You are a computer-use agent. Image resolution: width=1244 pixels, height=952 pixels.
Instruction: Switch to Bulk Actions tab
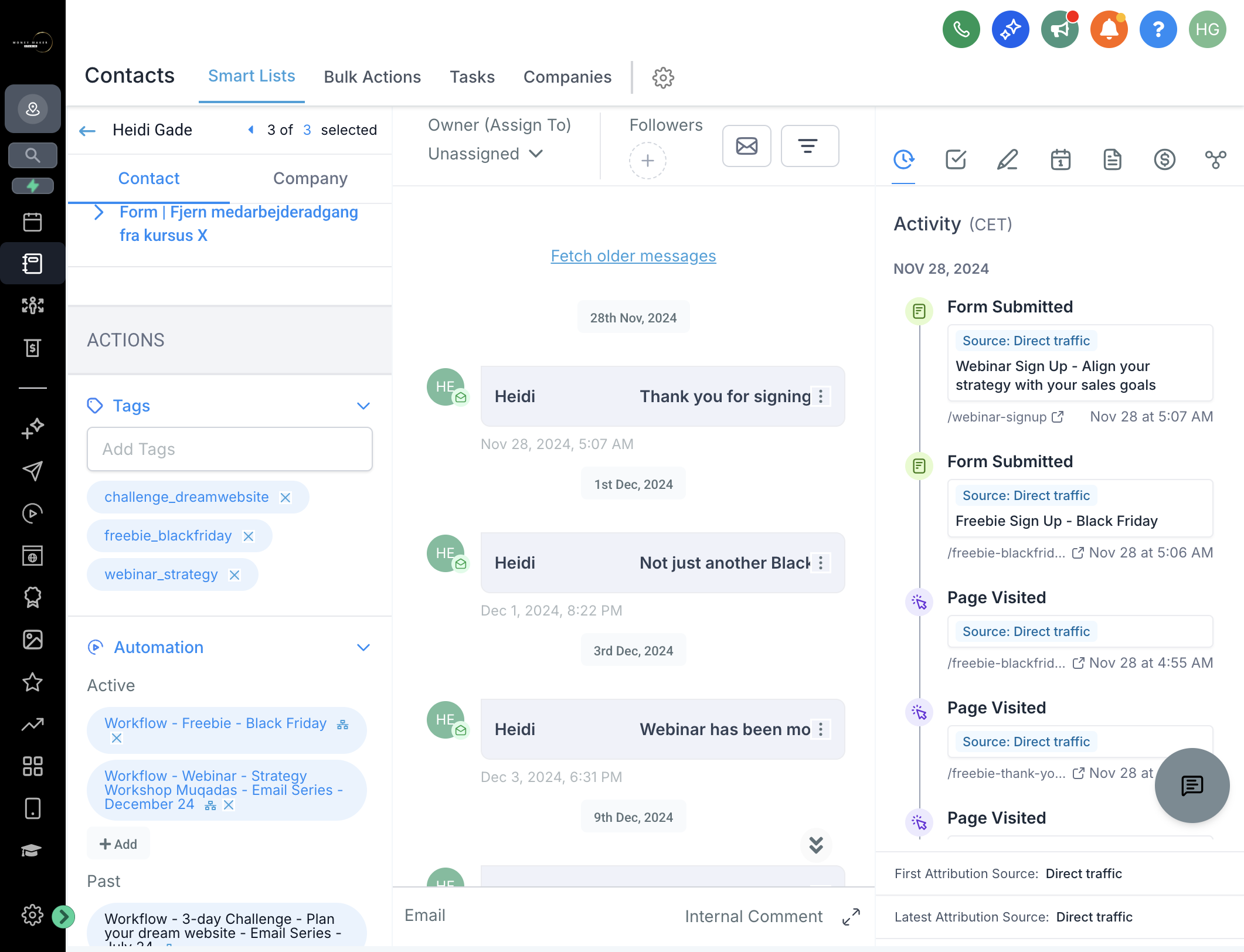point(372,77)
